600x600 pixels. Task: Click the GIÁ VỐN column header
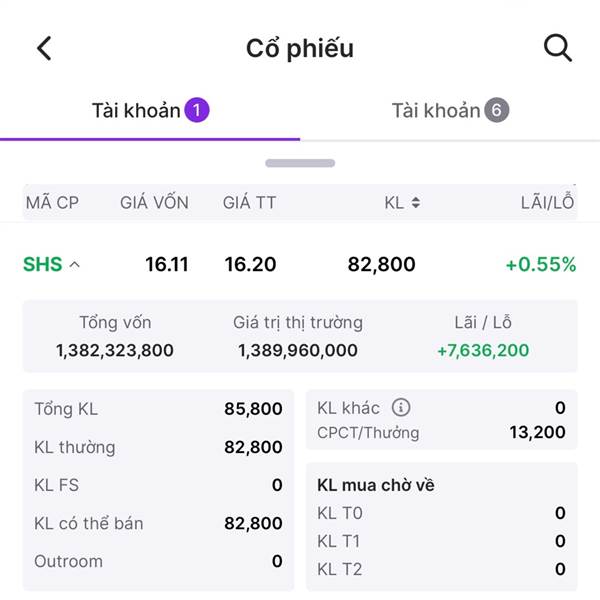pos(154,202)
